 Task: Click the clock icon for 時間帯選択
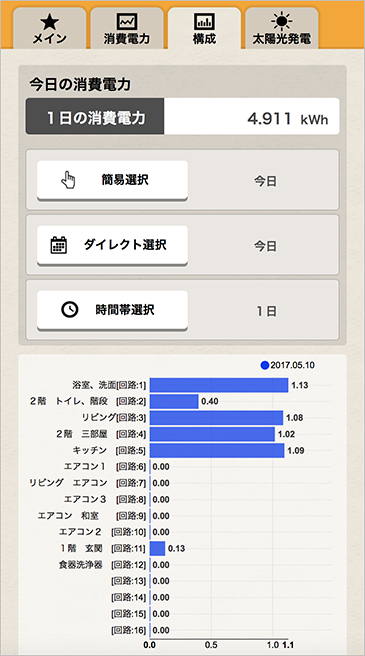point(69,310)
